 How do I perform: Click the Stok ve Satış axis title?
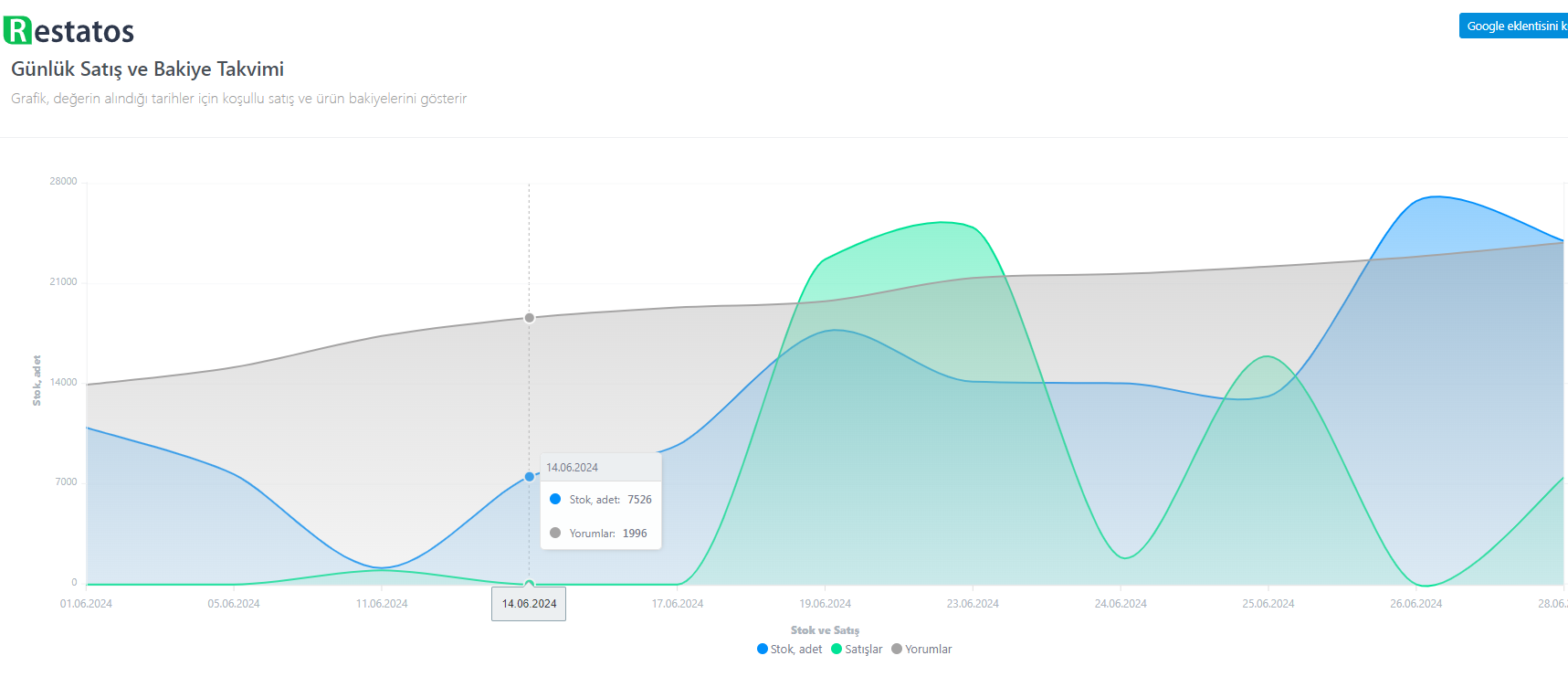coord(825,630)
